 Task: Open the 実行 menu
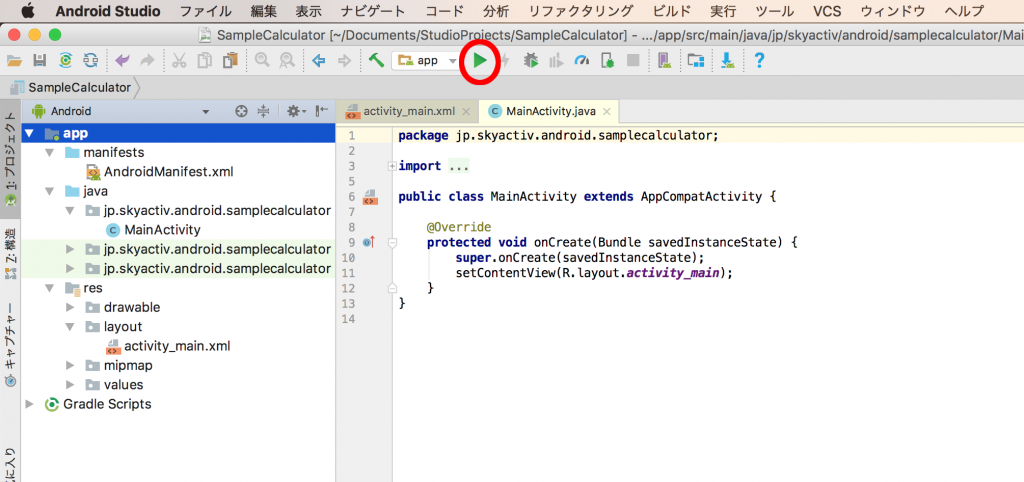pyautogui.click(x=723, y=11)
